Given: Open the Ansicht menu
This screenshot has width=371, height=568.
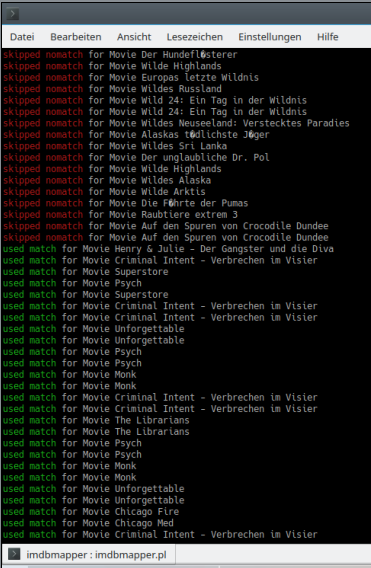Looking at the screenshot, I should (134, 37).
